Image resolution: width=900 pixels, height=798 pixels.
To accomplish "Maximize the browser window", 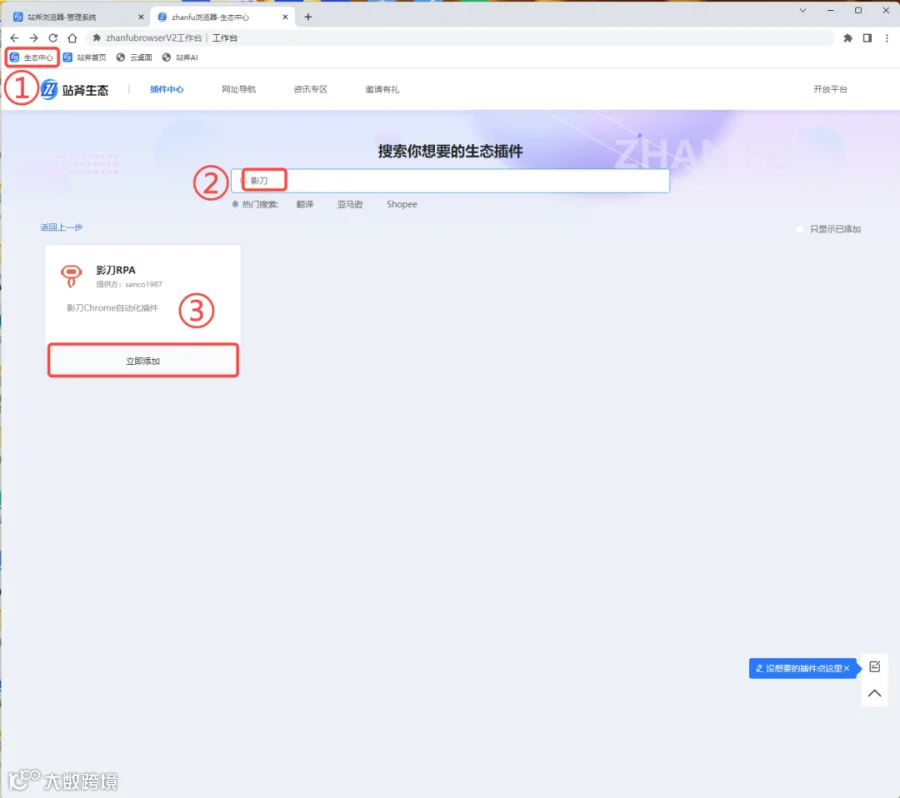I will click(x=858, y=10).
